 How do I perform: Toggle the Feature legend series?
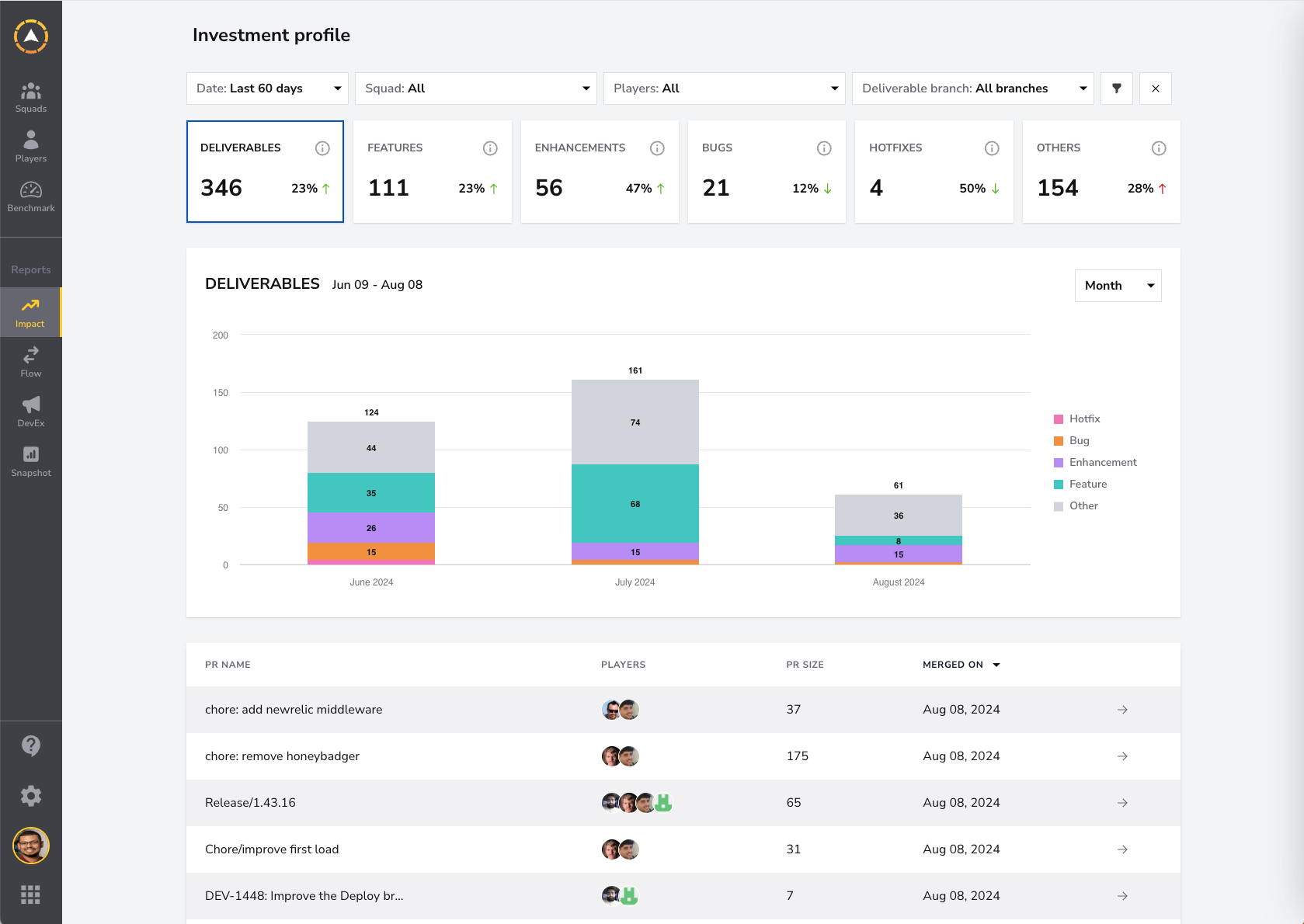[x=1080, y=484]
